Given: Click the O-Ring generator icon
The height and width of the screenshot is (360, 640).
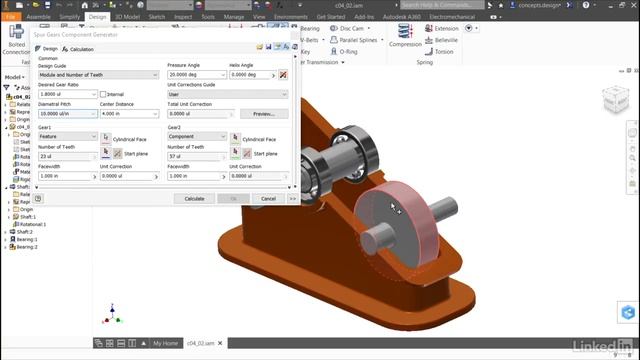Looking at the screenshot, I should click(x=333, y=51).
